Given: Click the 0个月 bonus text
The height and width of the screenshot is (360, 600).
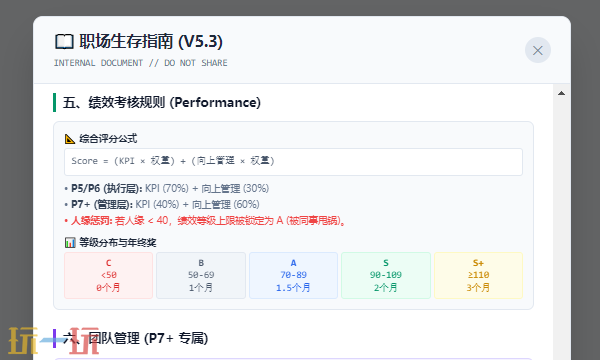Looking at the screenshot, I should click(x=109, y=288).
